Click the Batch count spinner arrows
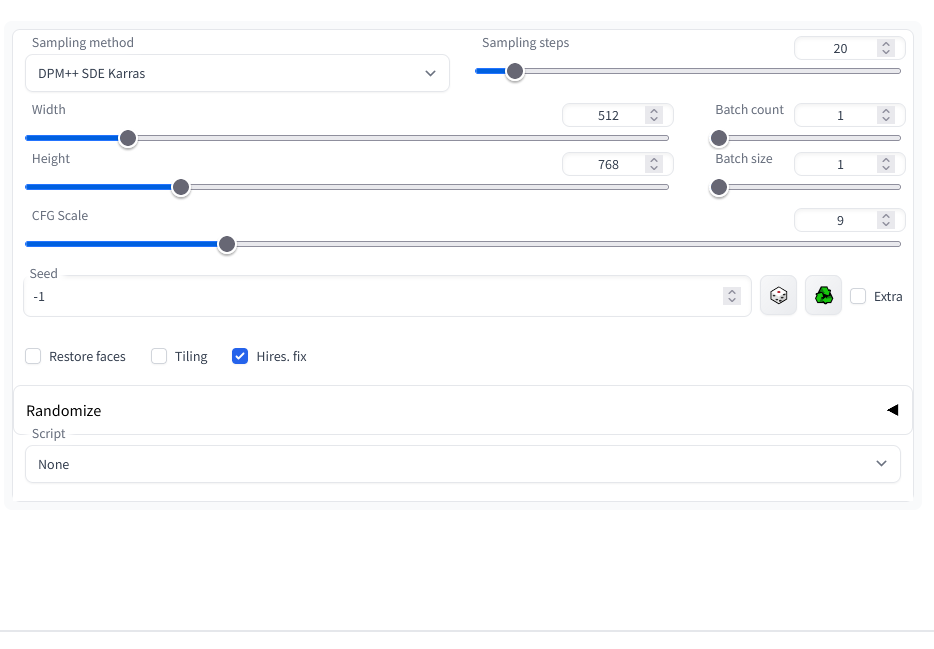This screenshot has width=934, height=649. coord(886,115)
